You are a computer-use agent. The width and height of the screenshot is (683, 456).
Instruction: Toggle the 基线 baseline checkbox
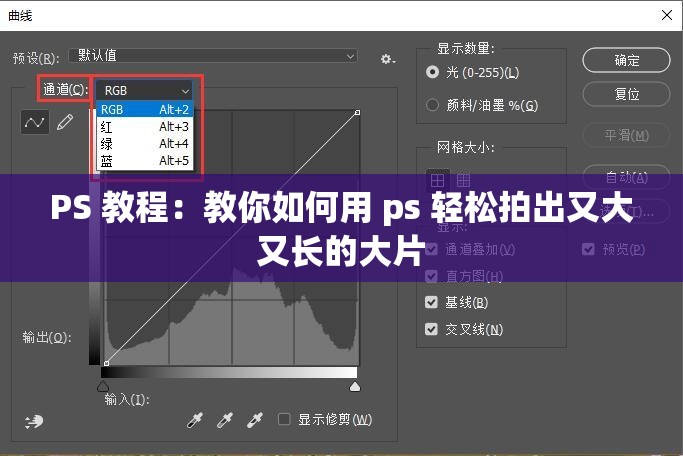point(431,302)
